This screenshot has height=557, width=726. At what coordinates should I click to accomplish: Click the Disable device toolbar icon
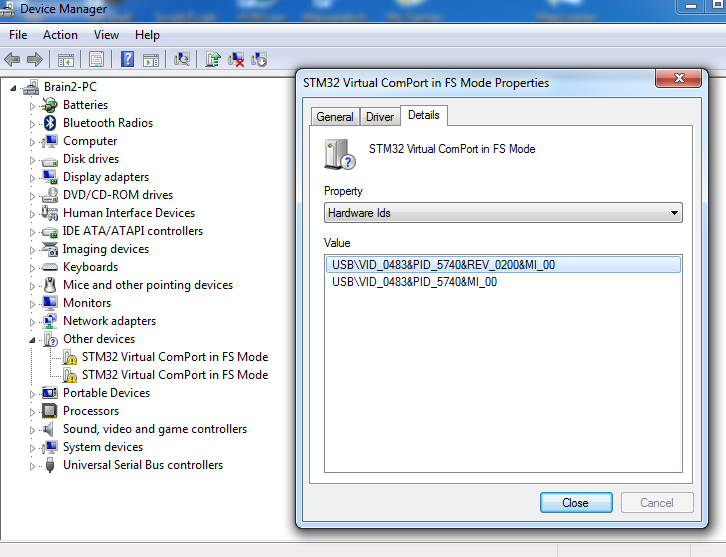[259, 59]
